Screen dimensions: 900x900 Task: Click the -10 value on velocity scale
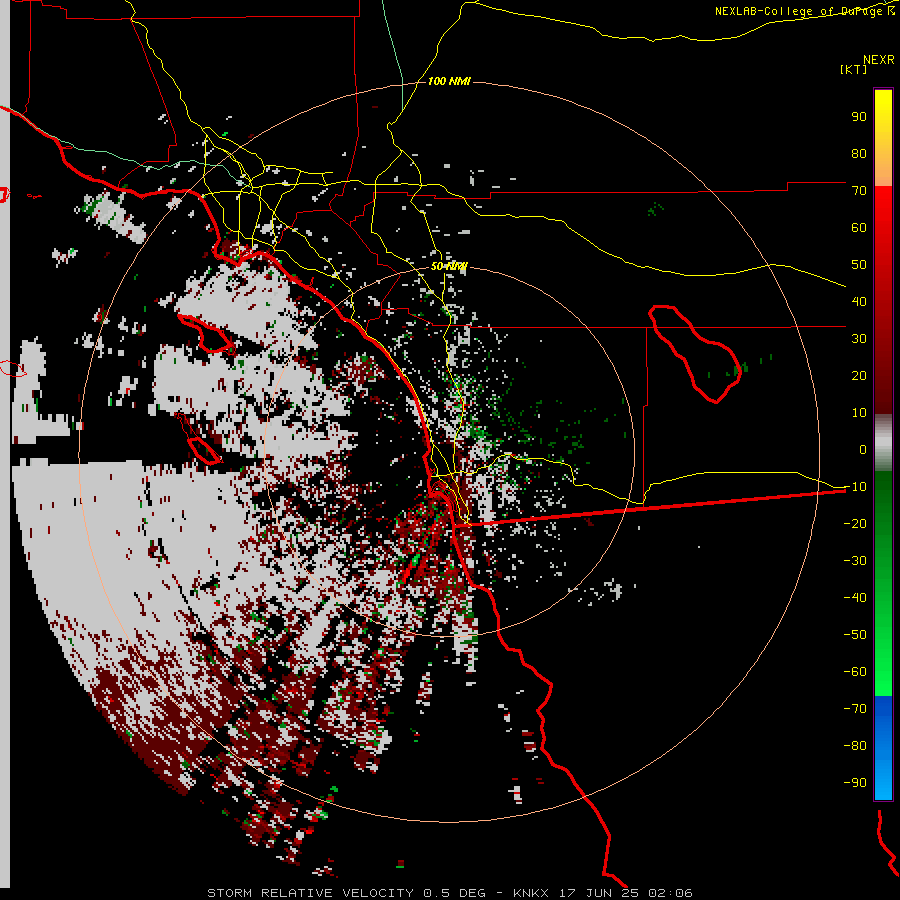[x=855, y=487]
